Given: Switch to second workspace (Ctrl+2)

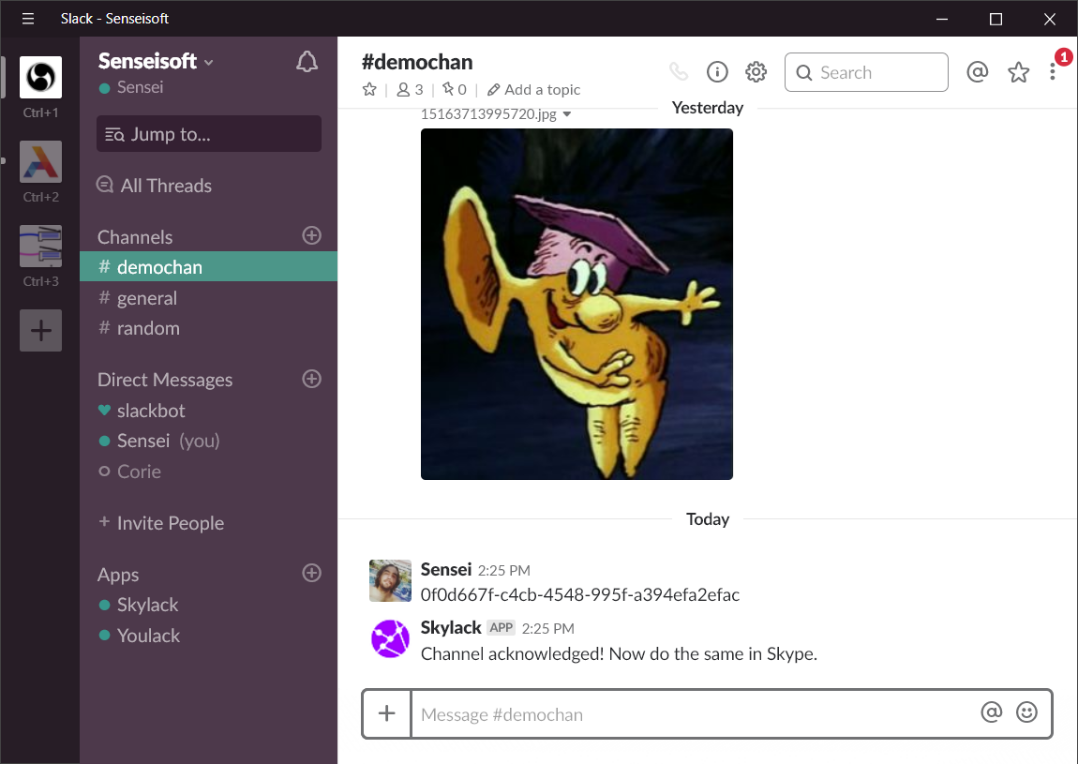Looking at the screenshot, I should 41,162.
